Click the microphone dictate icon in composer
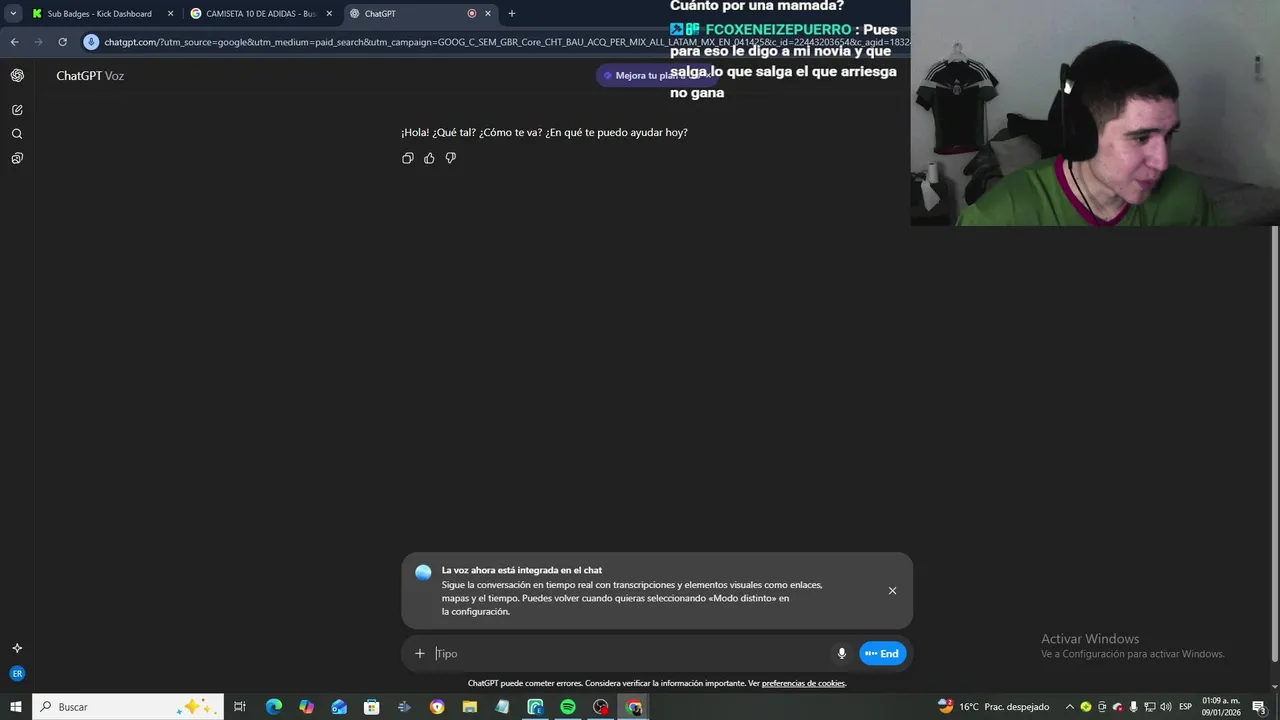The image size is (1280, 720). (x=842, y=653)
